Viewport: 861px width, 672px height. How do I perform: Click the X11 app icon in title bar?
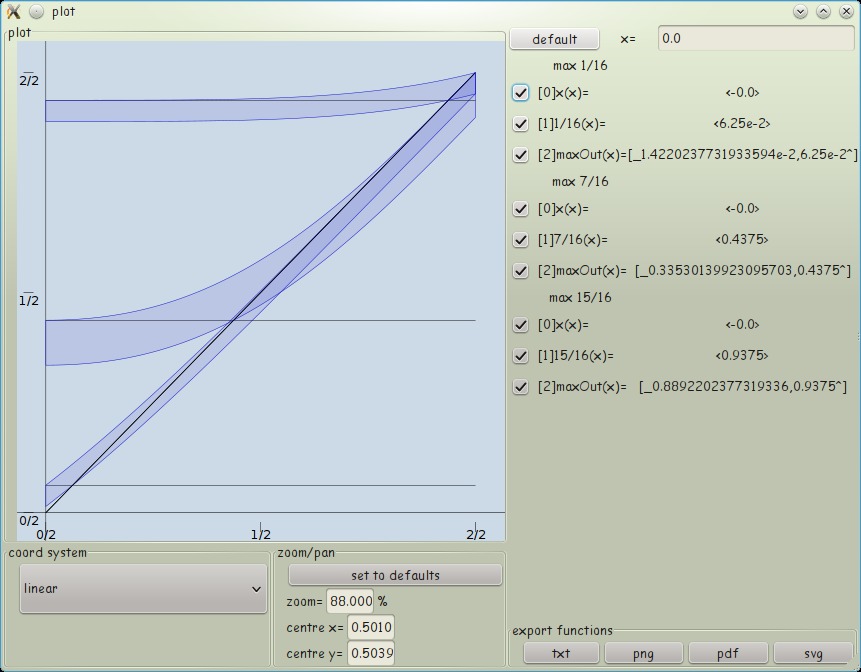pyautogui.click(x=13, y=12)
